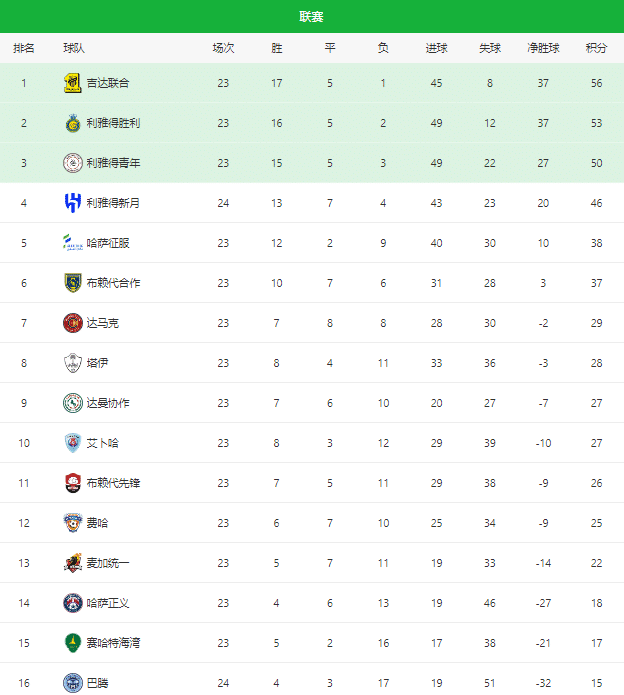Click the 艾卜哈 club crest
The image size is (624, 695).
(x=72, y=443)
